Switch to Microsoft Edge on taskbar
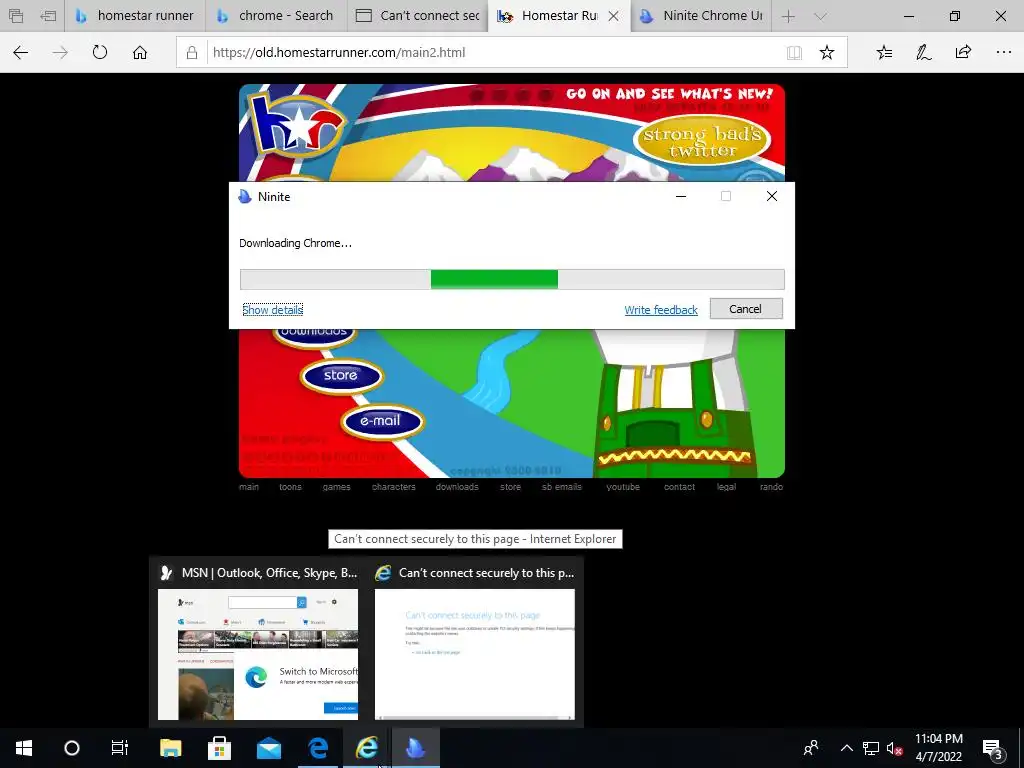Screen dimensions: 1024x768 (x=317, y=748)
